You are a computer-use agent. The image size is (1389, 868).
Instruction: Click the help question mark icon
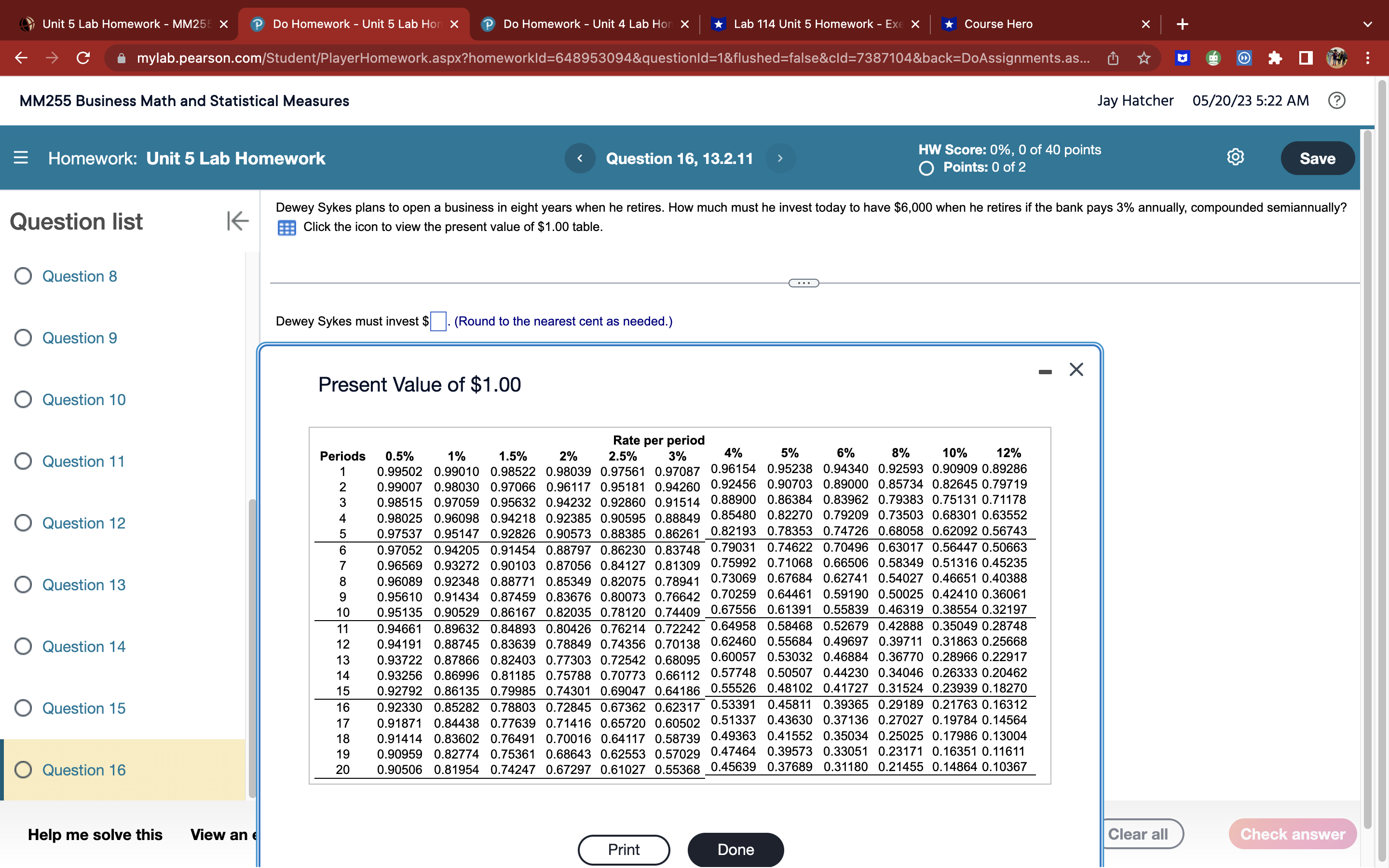pyautogui.click(x=1337, y=100)
